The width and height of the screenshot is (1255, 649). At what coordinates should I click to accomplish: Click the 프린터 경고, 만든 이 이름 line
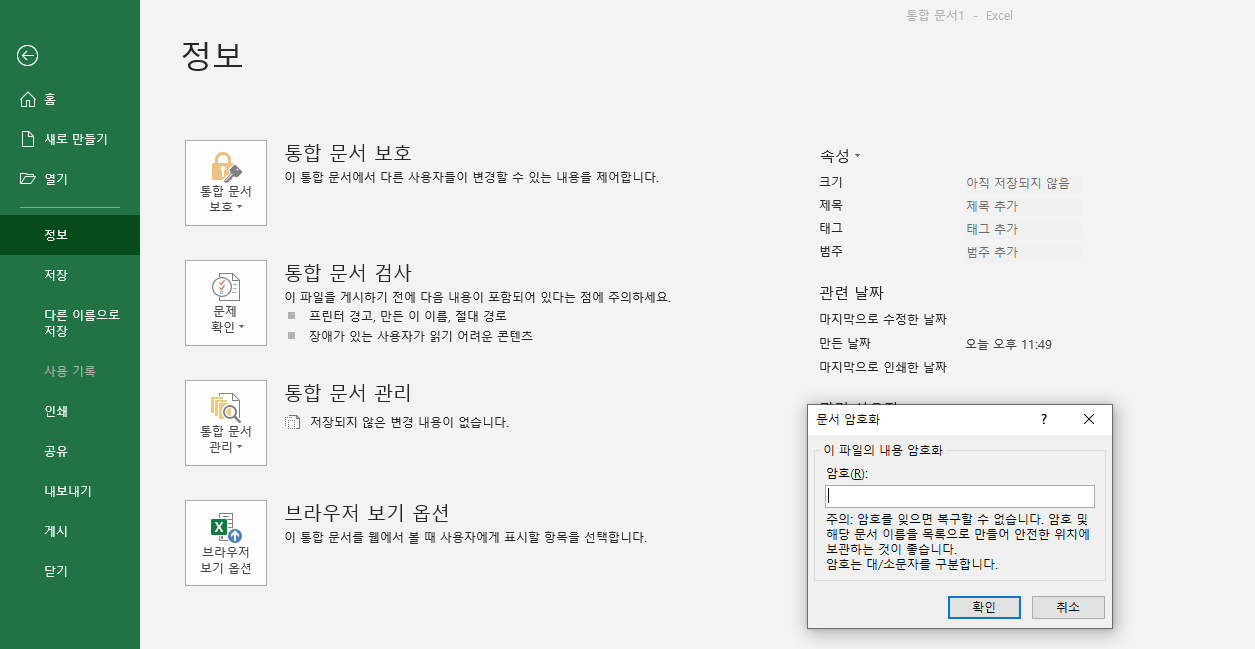(x=407, y=315)
